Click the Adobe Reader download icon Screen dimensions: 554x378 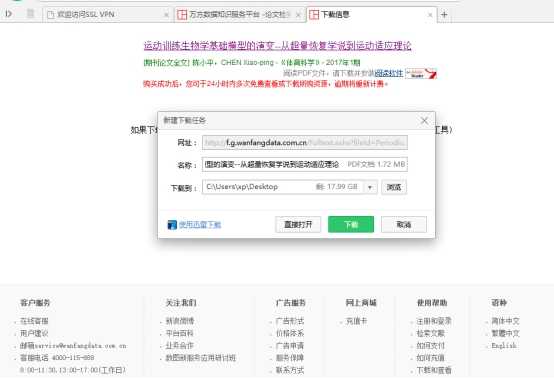point(421,73)
